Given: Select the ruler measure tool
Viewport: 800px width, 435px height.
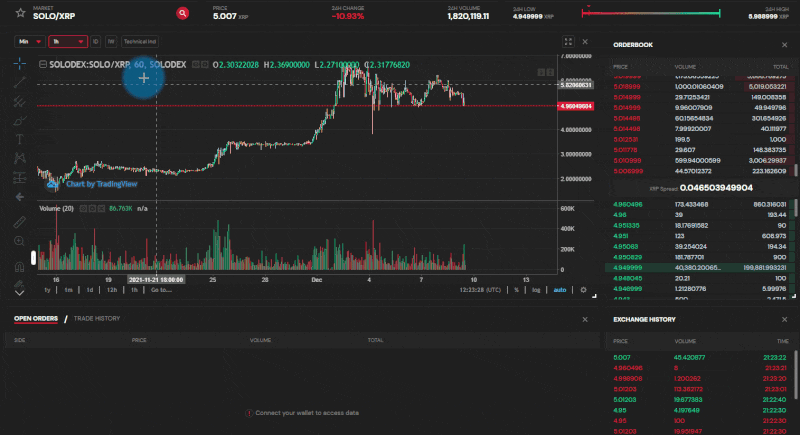Looking at the screenshot, I should (19, 222).
